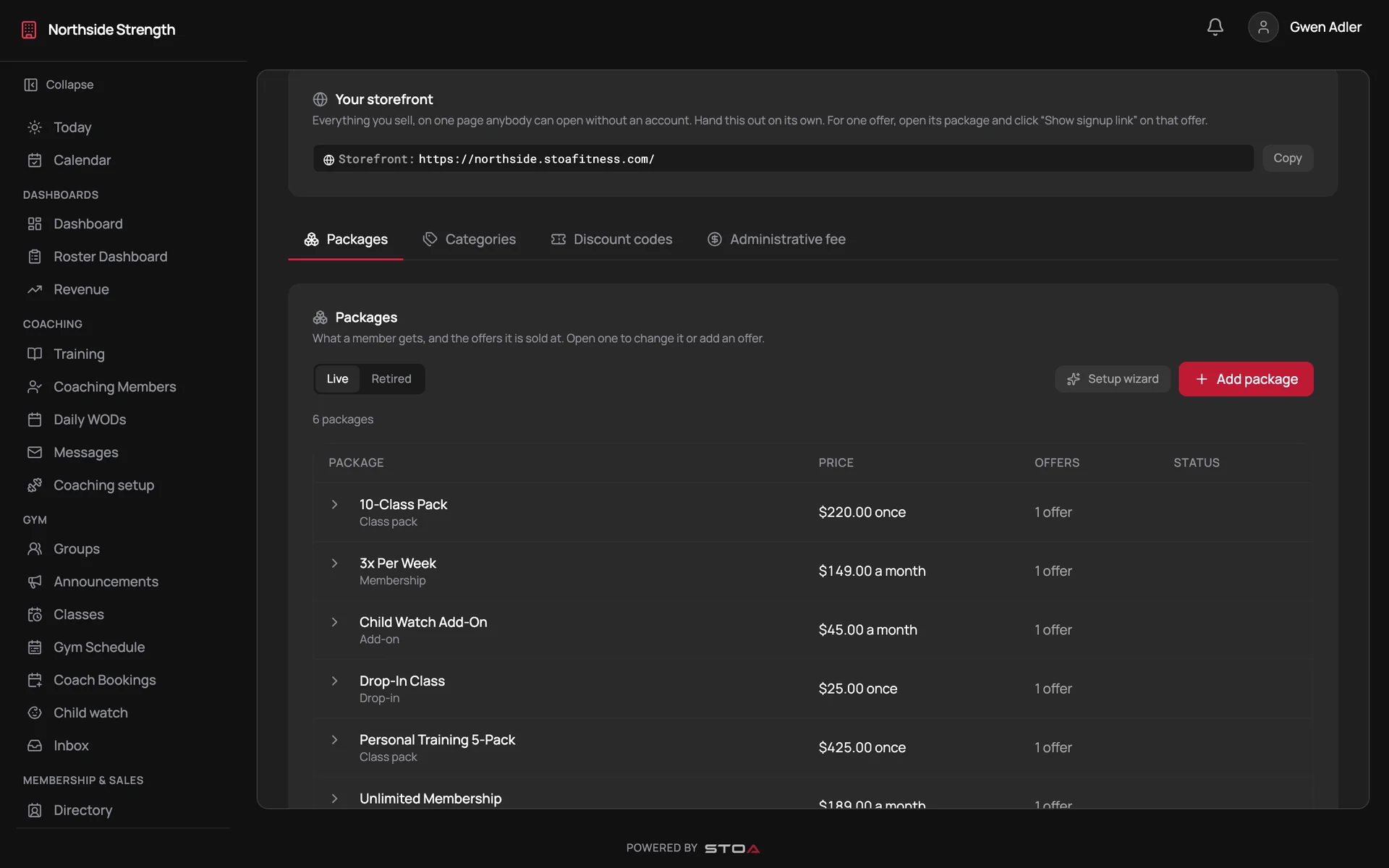
Task: Click the PACKAGE column header
Action: click(x=356, y=463)
